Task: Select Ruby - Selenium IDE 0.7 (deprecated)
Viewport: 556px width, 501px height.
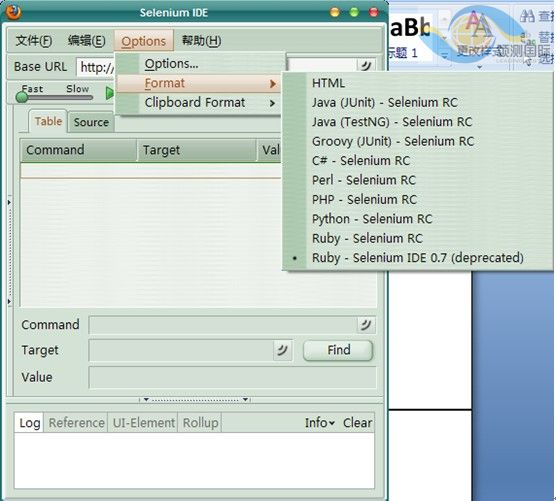Action: click(x=418, y=258)
